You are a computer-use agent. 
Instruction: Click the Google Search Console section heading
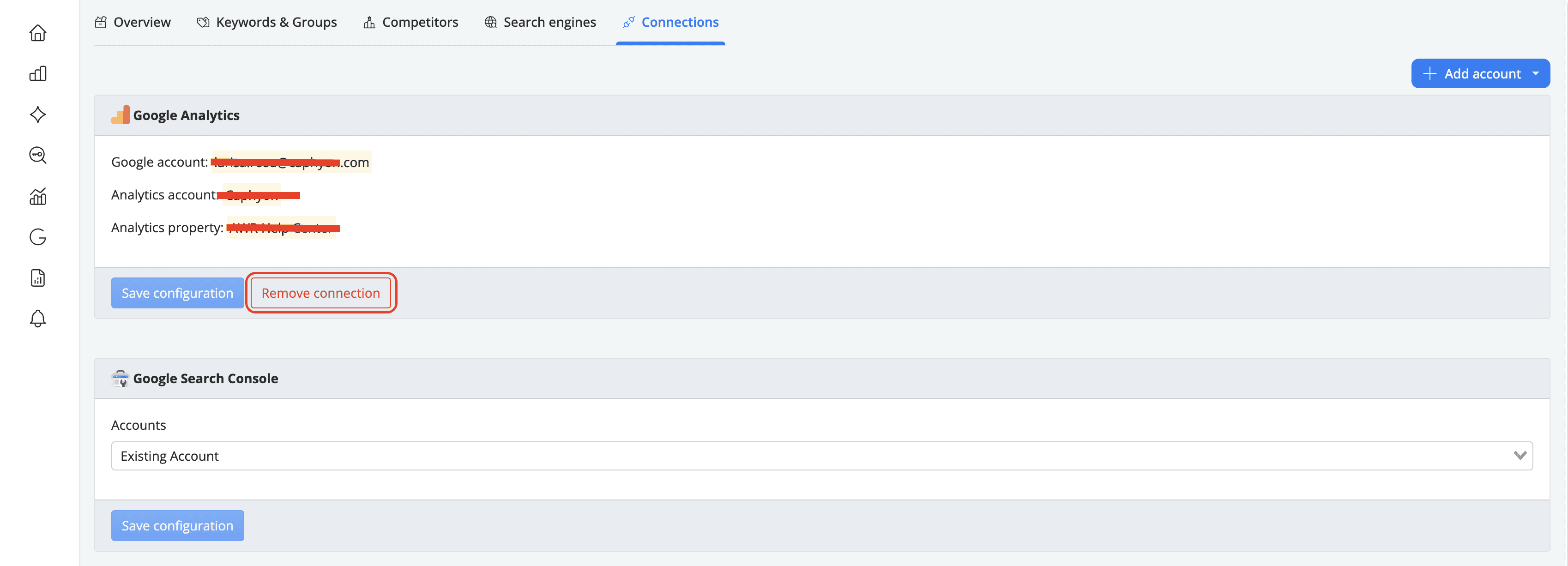coord(206,379)
